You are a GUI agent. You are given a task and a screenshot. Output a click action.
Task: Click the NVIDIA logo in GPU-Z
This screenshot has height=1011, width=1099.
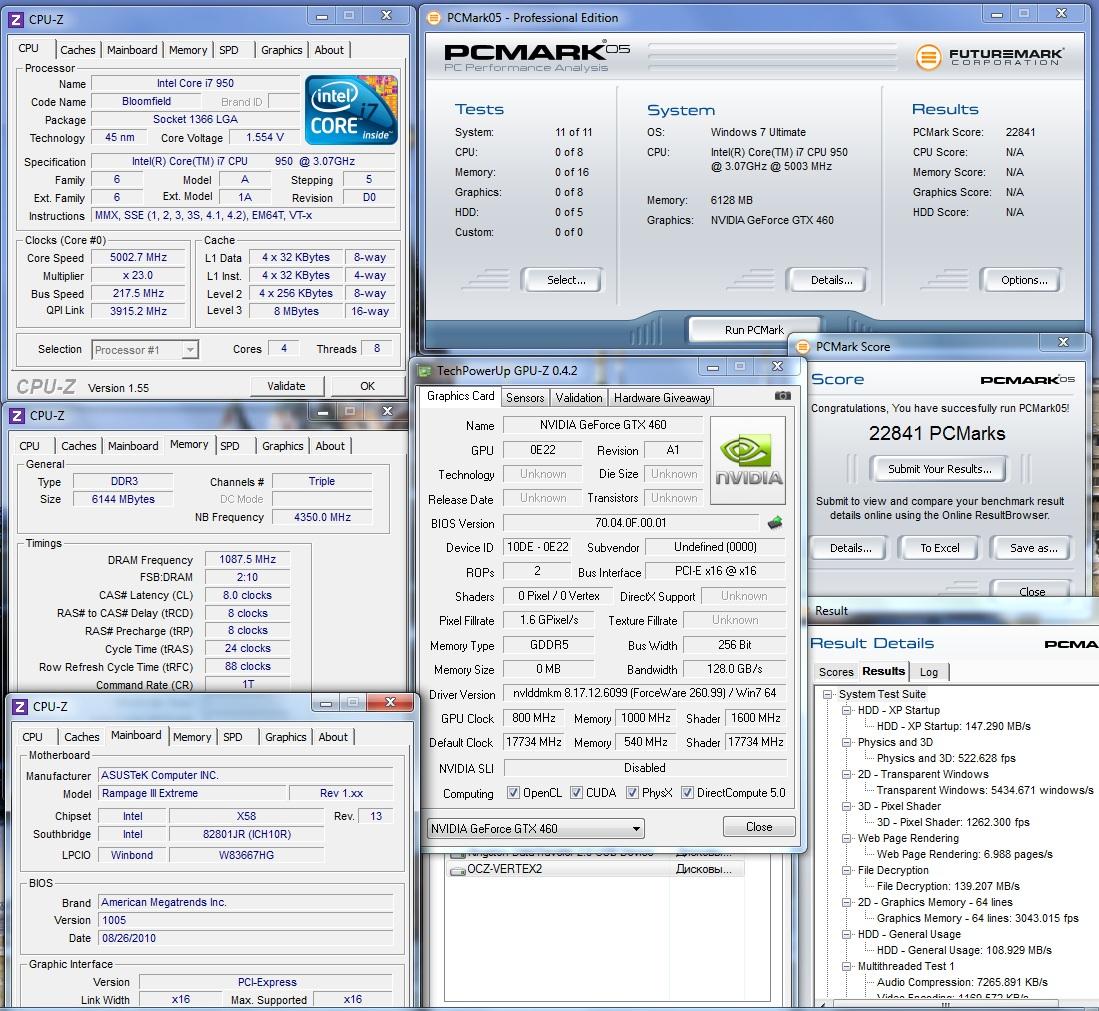pyautogui.click(x=748, y=461)
